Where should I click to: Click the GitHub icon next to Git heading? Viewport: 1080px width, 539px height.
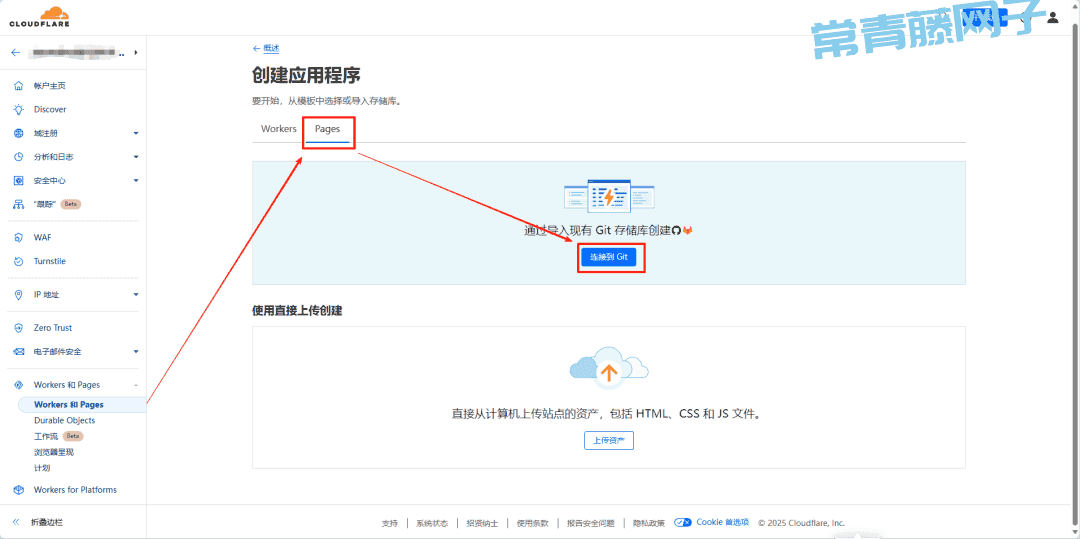(x=676, y=231)
